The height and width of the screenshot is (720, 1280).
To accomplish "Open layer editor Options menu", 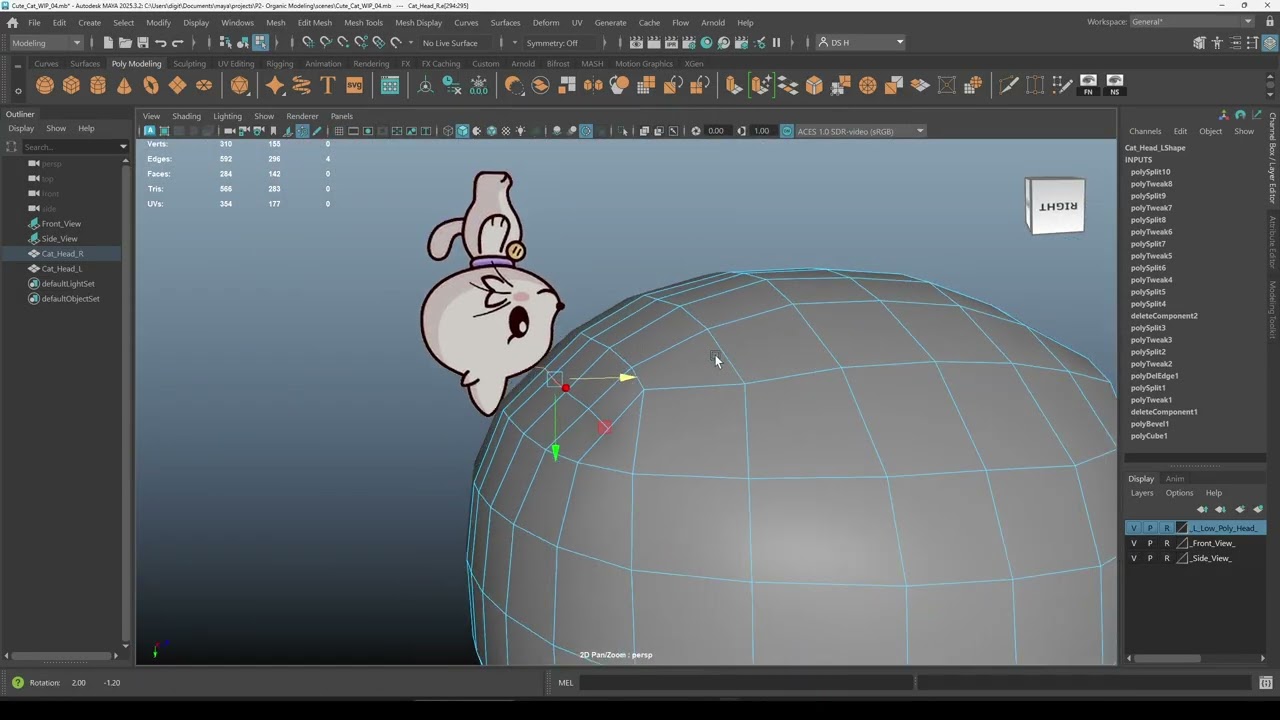I will point(1179,493).
